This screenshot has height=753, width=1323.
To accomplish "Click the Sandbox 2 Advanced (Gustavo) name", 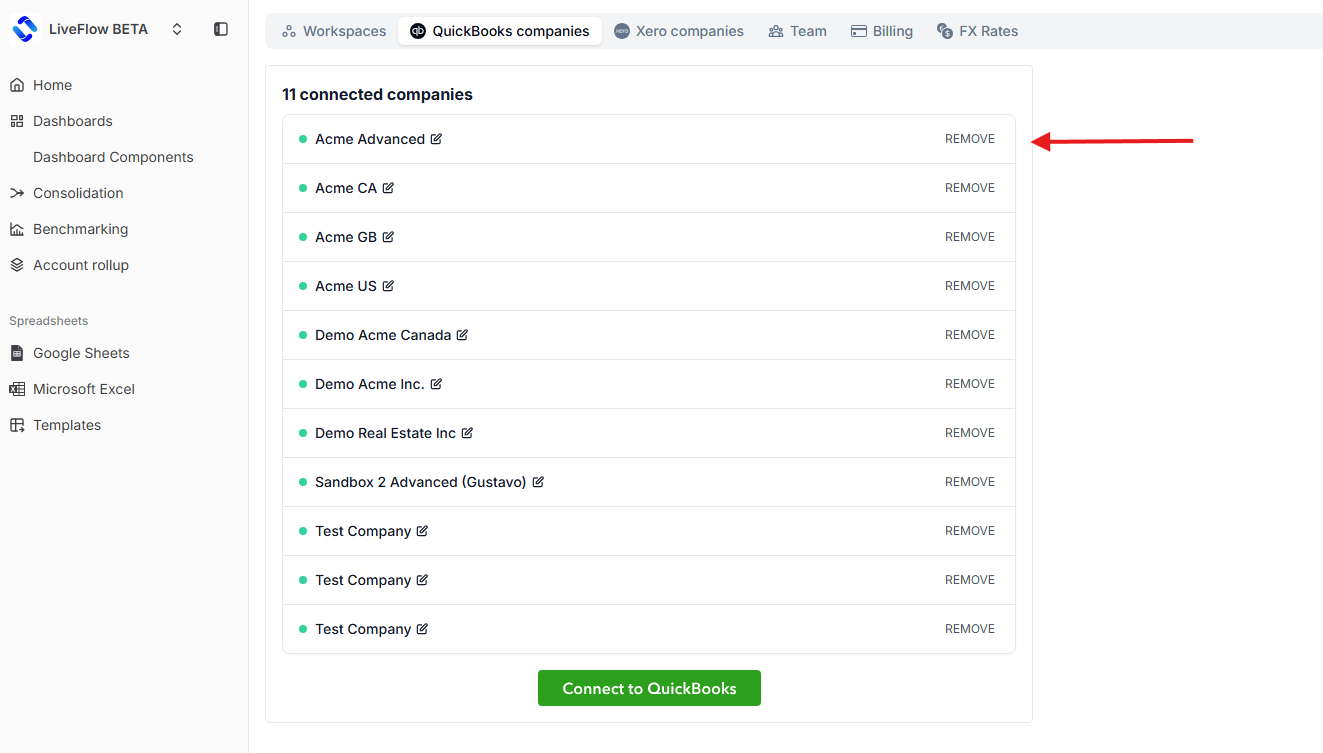I will tap(421, 482).
